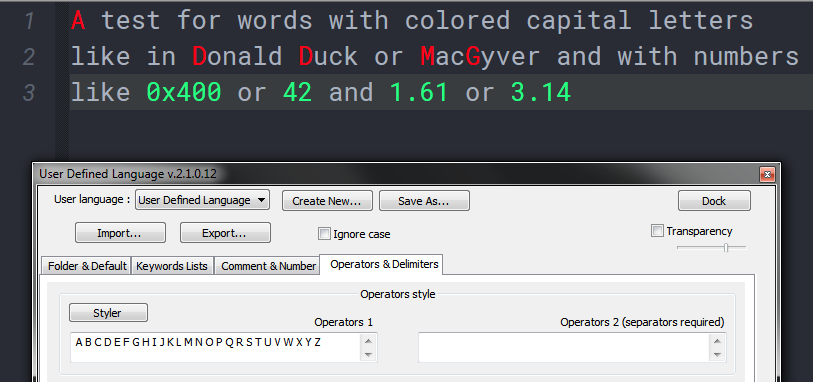The image size is (813, 382).
Task: Click the red capital A on line 1
Action: (78, 21)
